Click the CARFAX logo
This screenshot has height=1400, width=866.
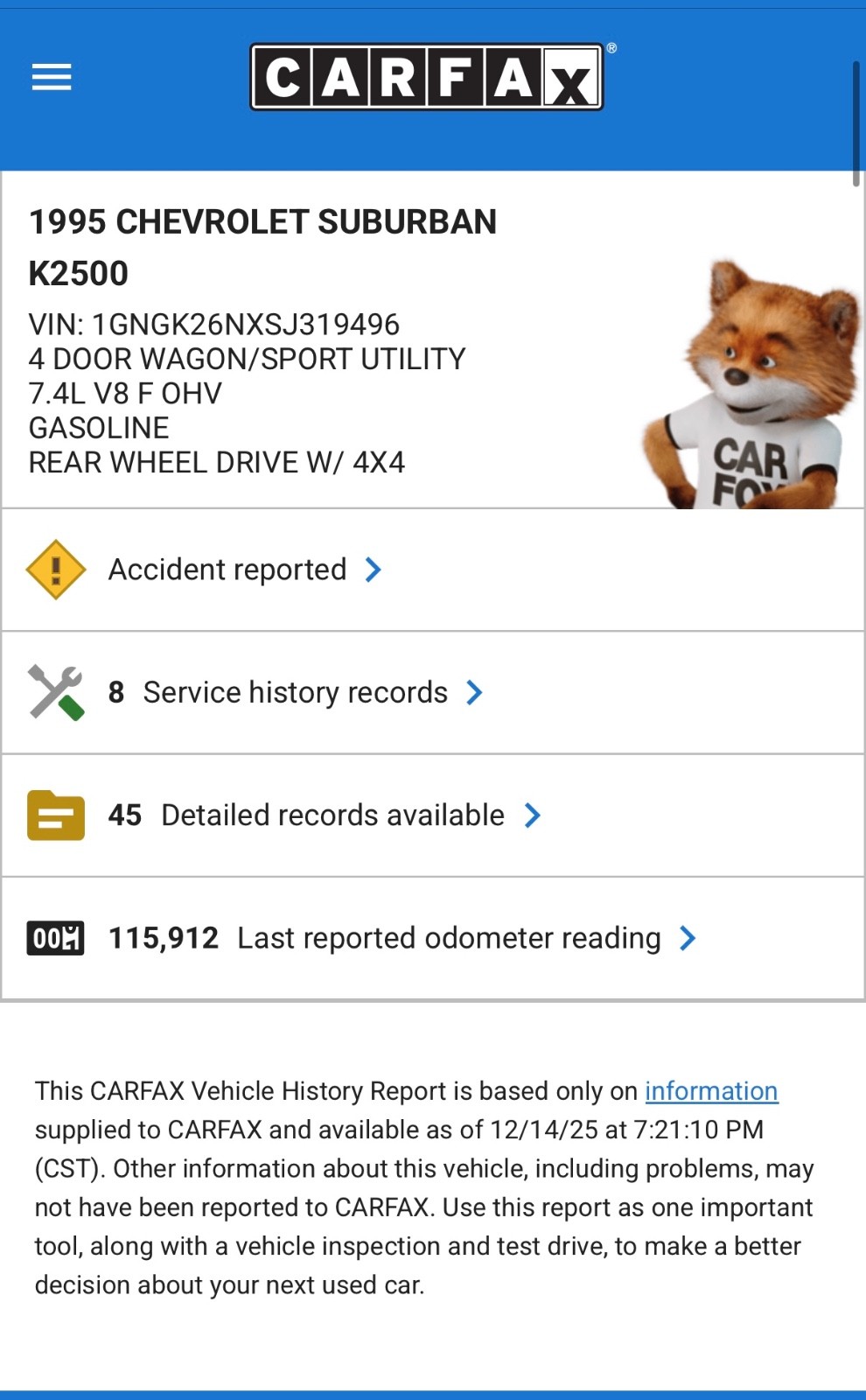[x=427, y=77]
